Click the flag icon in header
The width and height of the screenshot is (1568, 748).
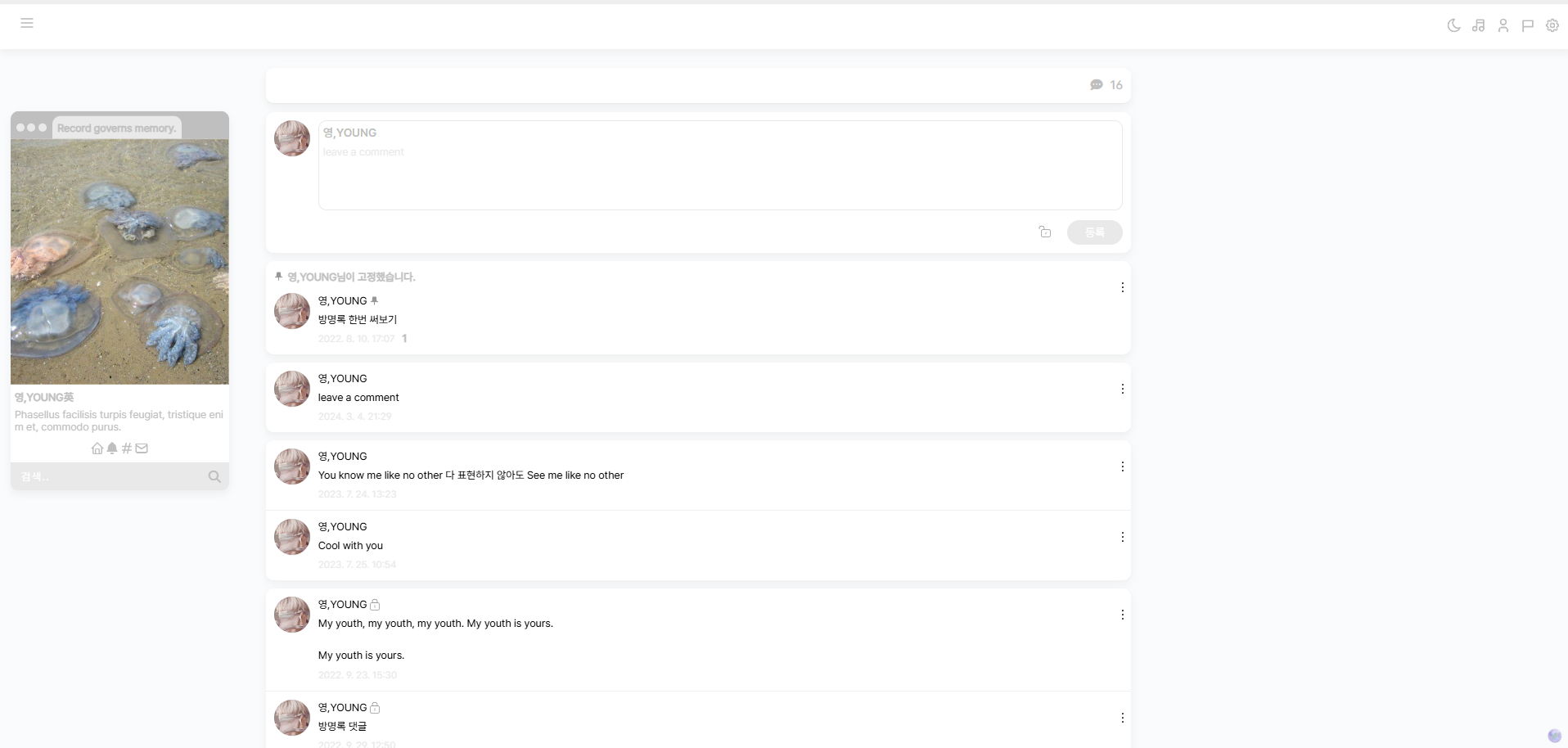1527,25
